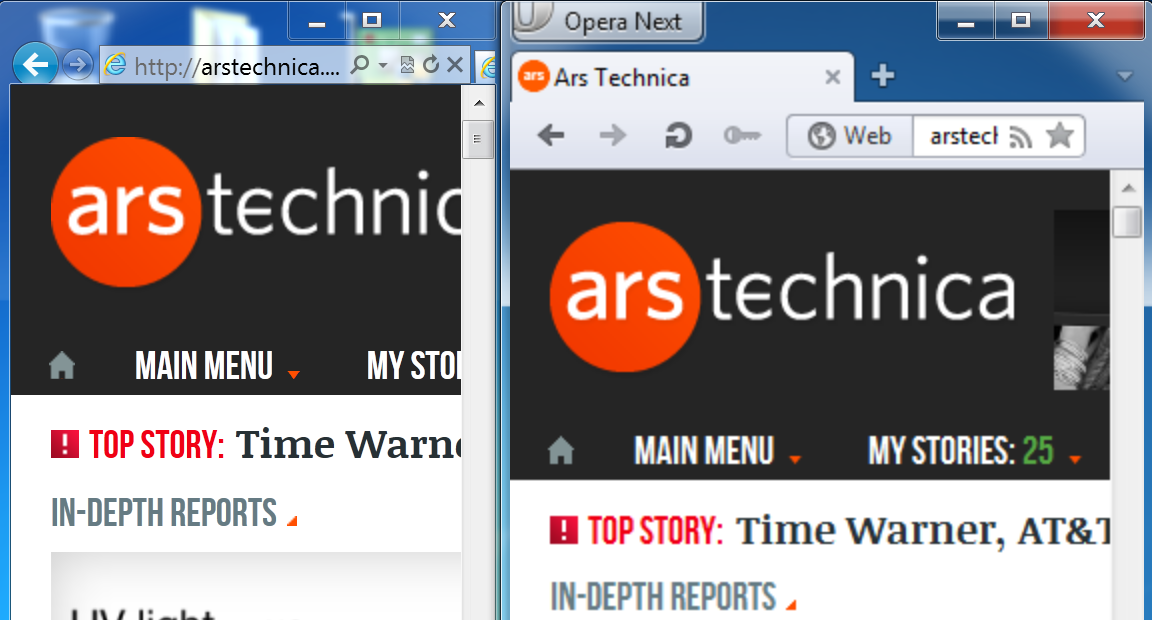Open the Opera Next menu
Image resolution: width=1152 pixels, height=620 pixels.
click(607, 20)
